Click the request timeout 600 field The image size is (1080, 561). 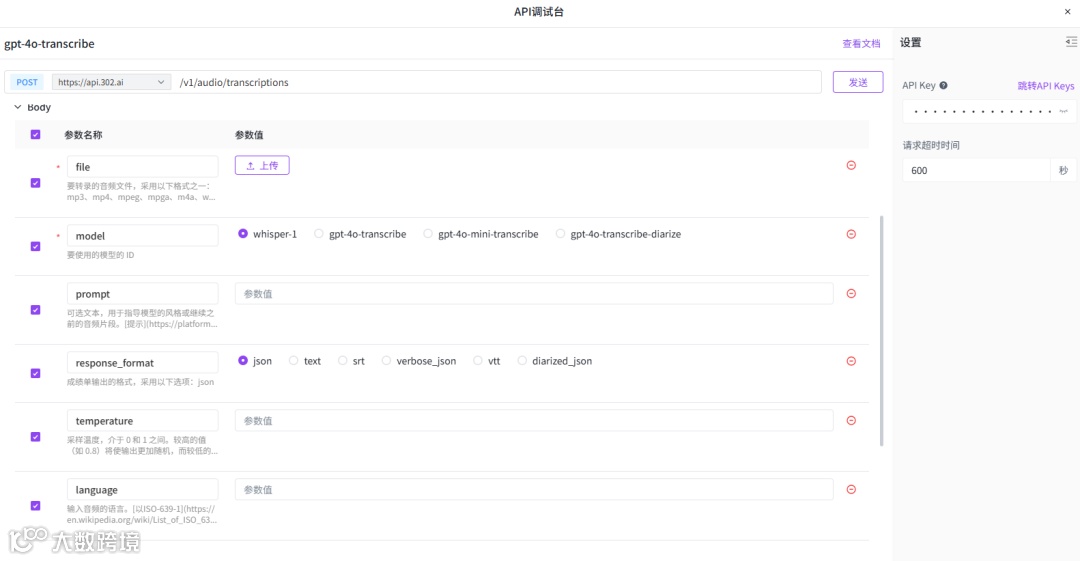tap(976, 170)
